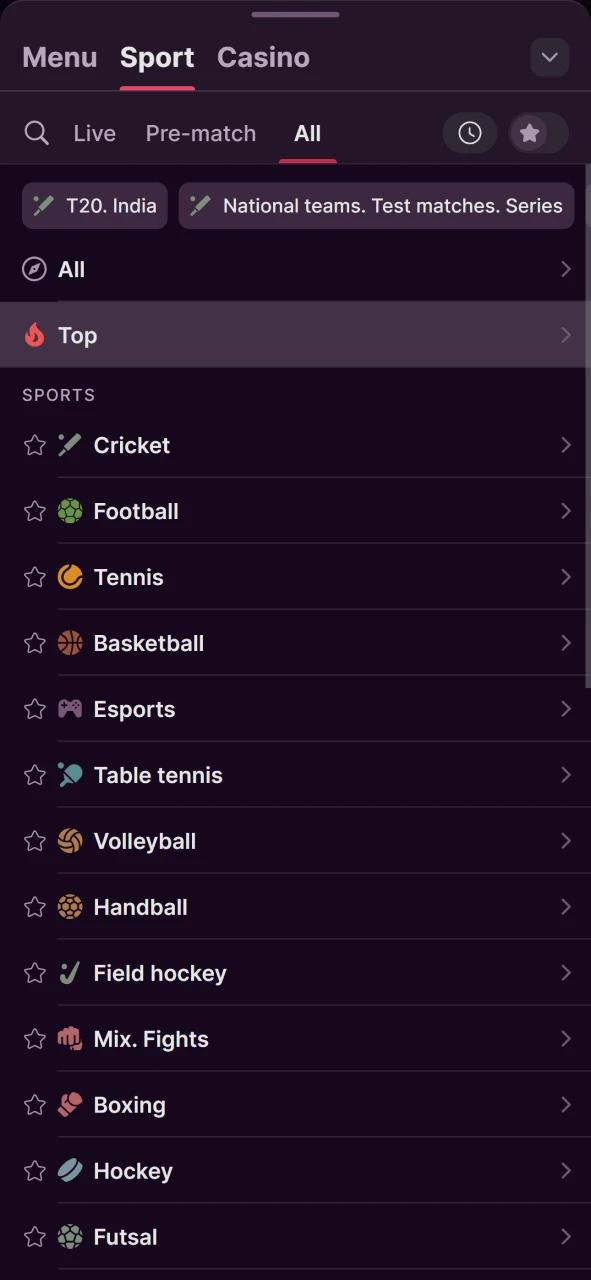Click the Esports gamepad icon

68,708
